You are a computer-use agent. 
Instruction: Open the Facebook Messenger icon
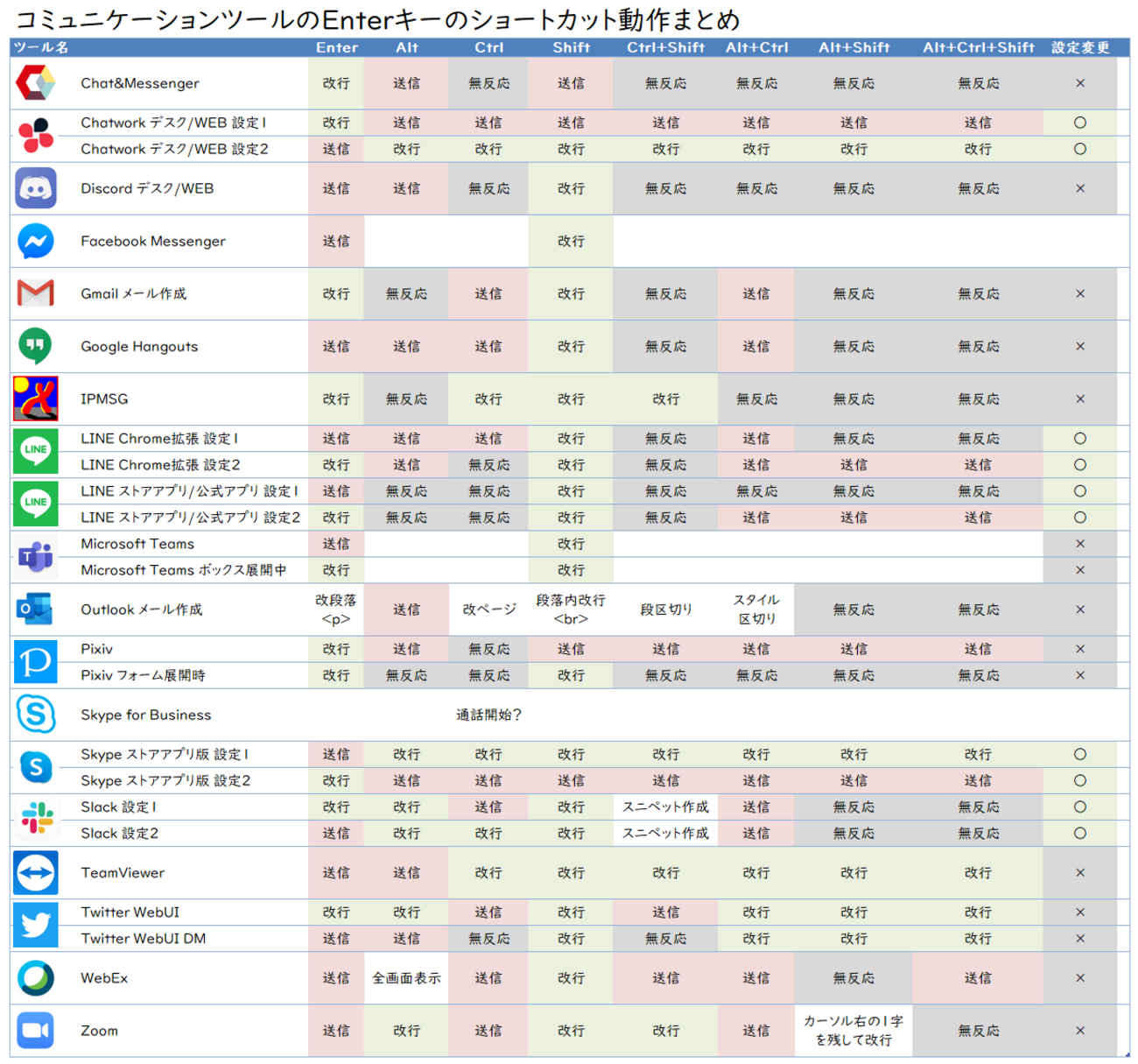pyautogui.click(x=36, y=241)
